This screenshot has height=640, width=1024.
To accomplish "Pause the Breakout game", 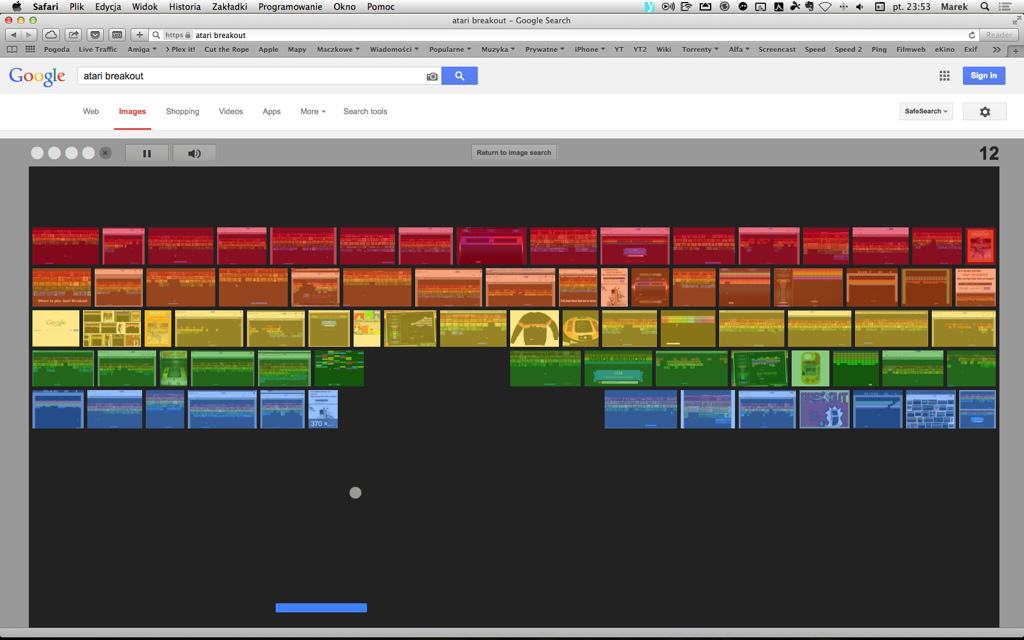I will pyautogui.click(x=147, y=153).
